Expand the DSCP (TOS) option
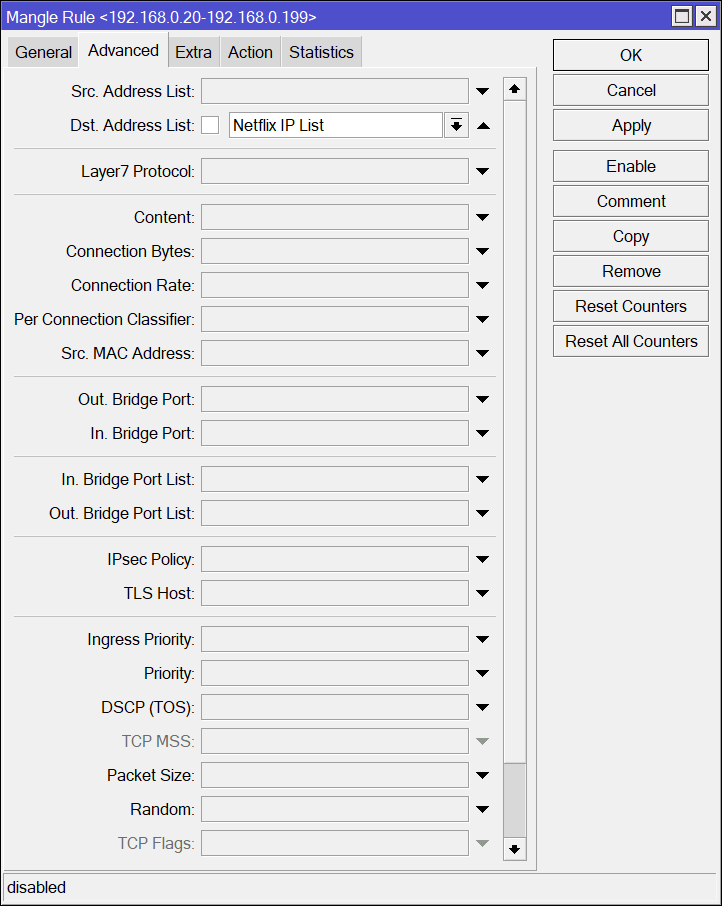 coord(483,707)
